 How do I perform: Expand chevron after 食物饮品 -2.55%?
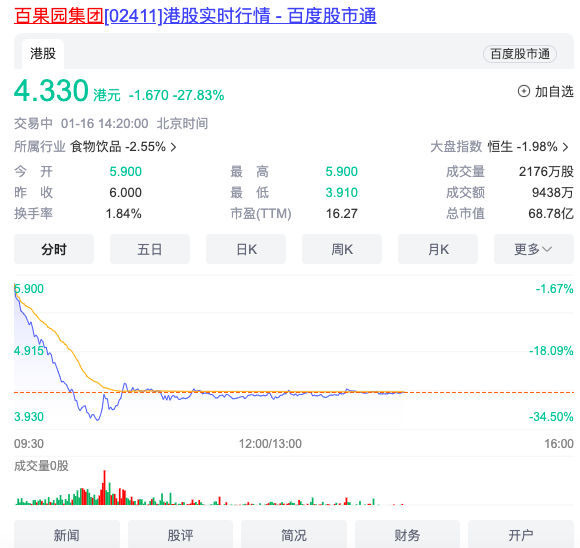tap(173, 147)
